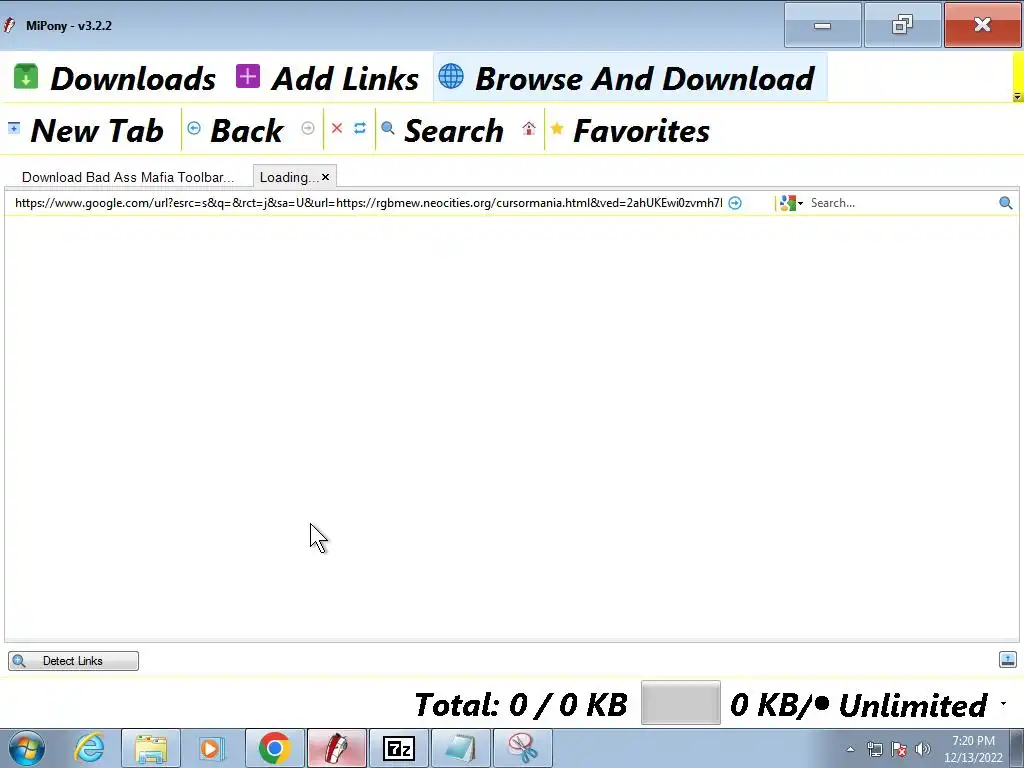Open the Downloads section
Image resolution: width=1024 pixels, height=768 pixels.
point(115,78)
